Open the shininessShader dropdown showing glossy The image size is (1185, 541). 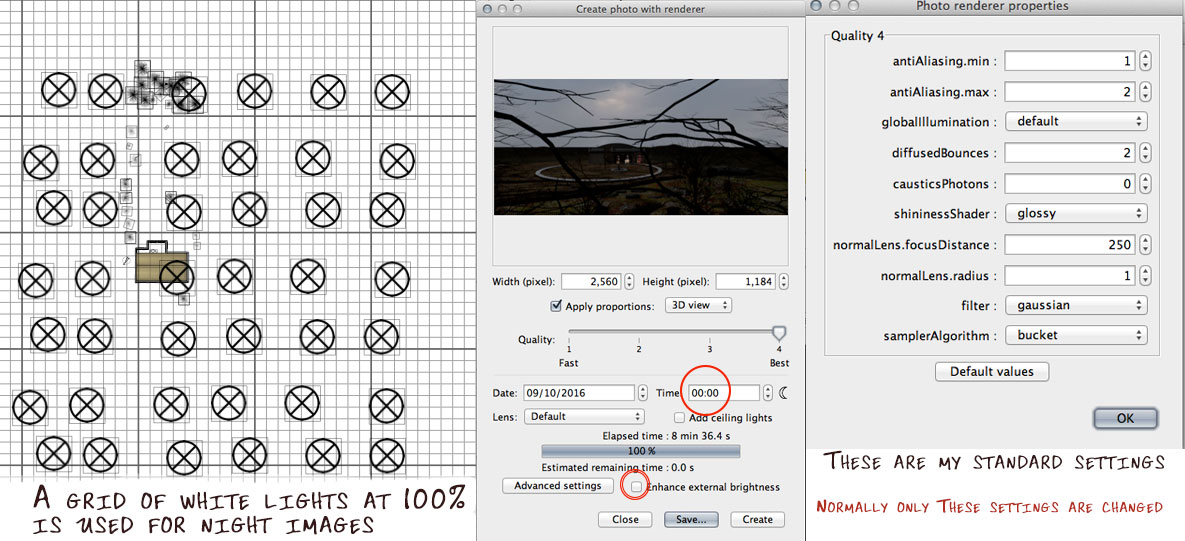point(1076,214)
